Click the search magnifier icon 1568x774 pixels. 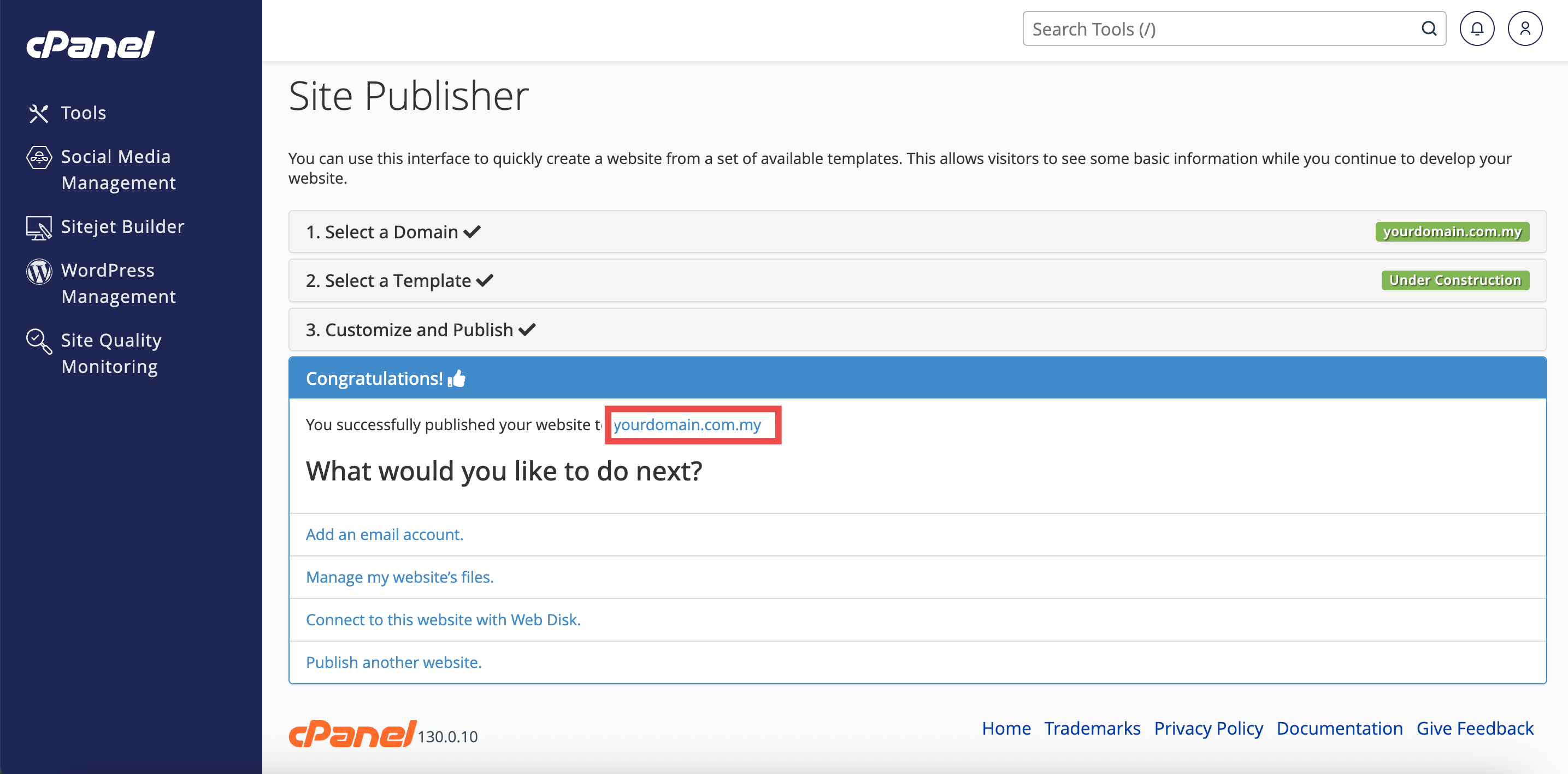pyautogui.click(x=1429, y=28)
